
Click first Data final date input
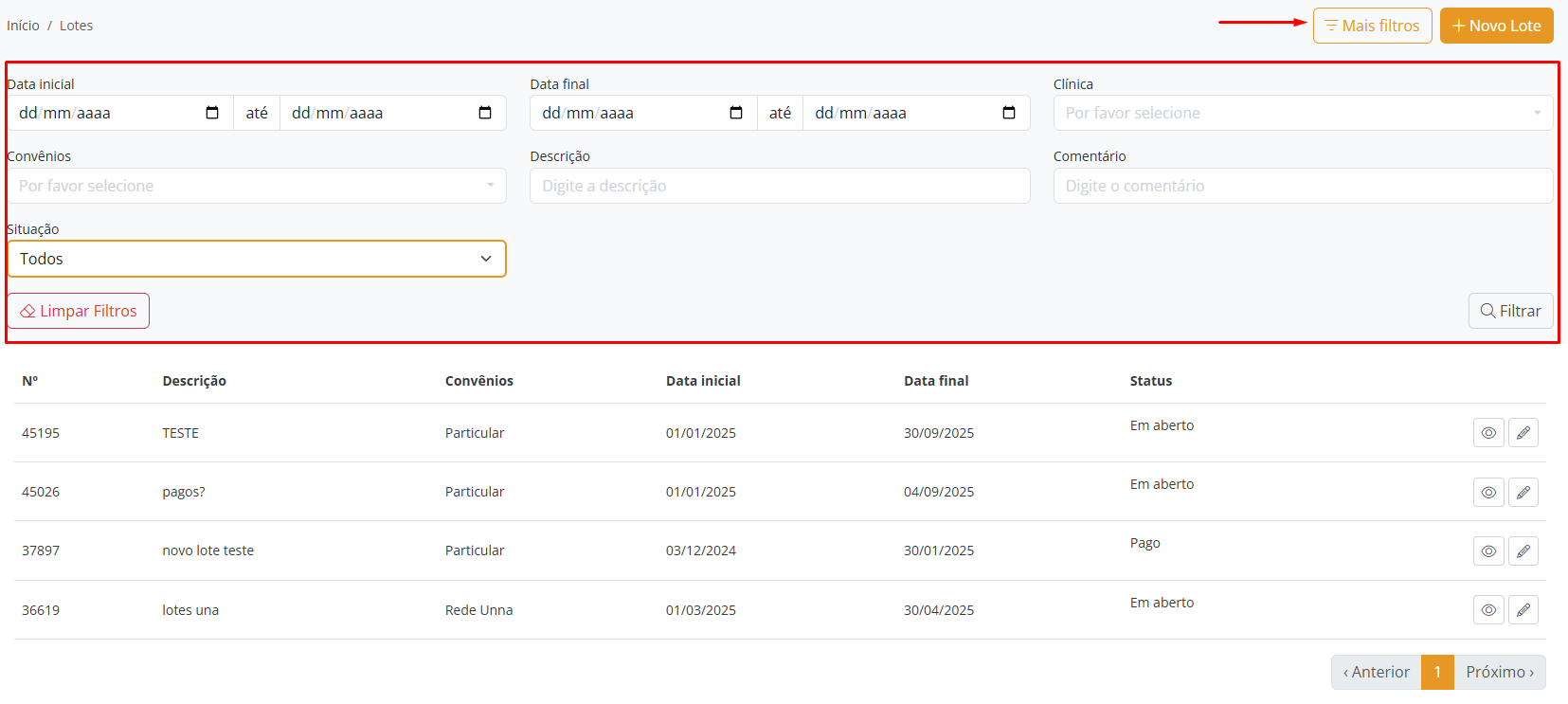(x=643, y=113)
